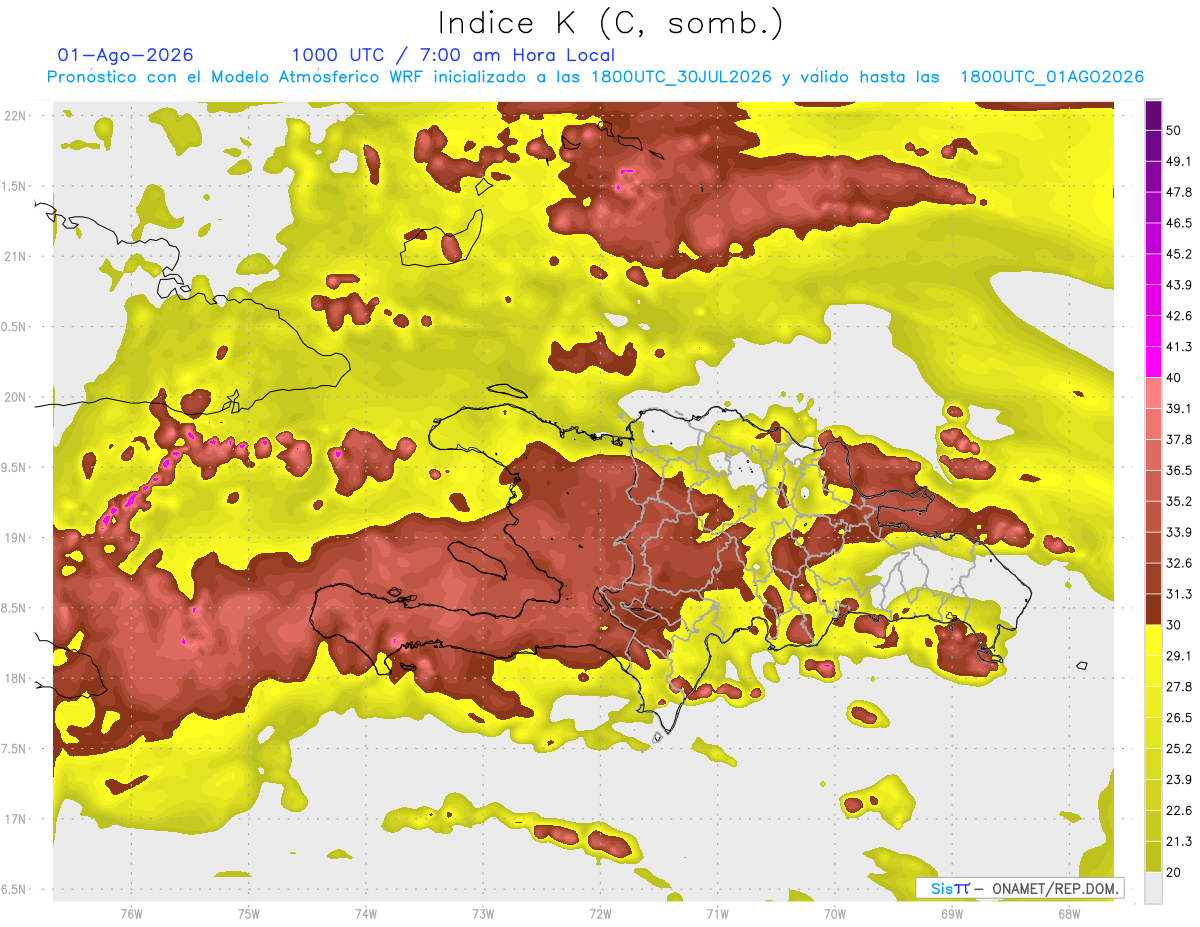Click the "39.1" color scale value
This screenshot has height=927, width=1200.
tap(1179, 408)
